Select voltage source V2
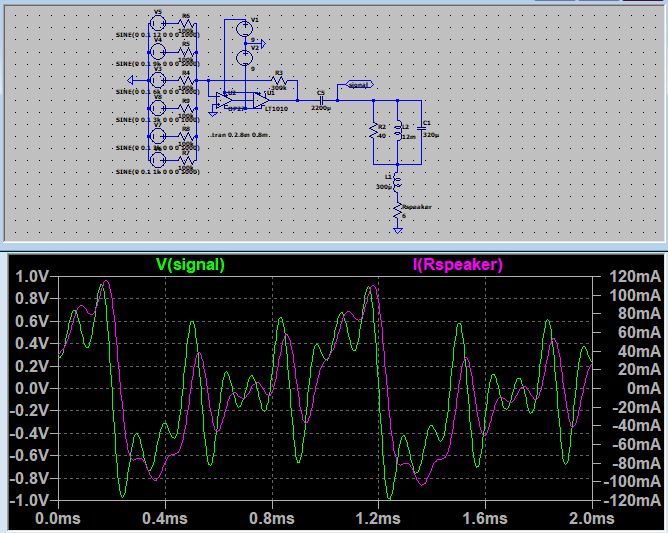This screenshot has height=533, width=668. tap(245, 57)
